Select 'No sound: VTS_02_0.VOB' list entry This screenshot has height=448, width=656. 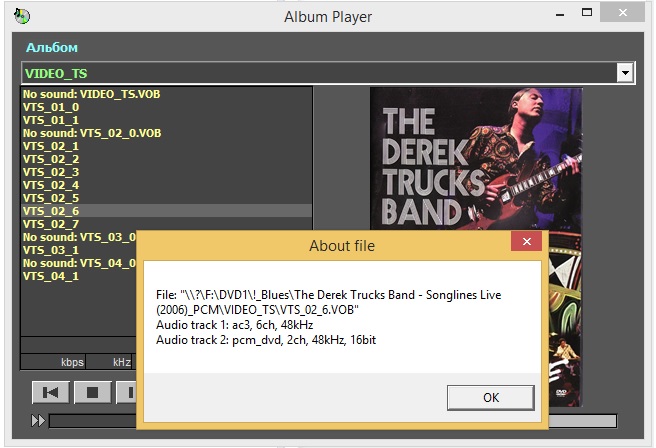point(167,133)
